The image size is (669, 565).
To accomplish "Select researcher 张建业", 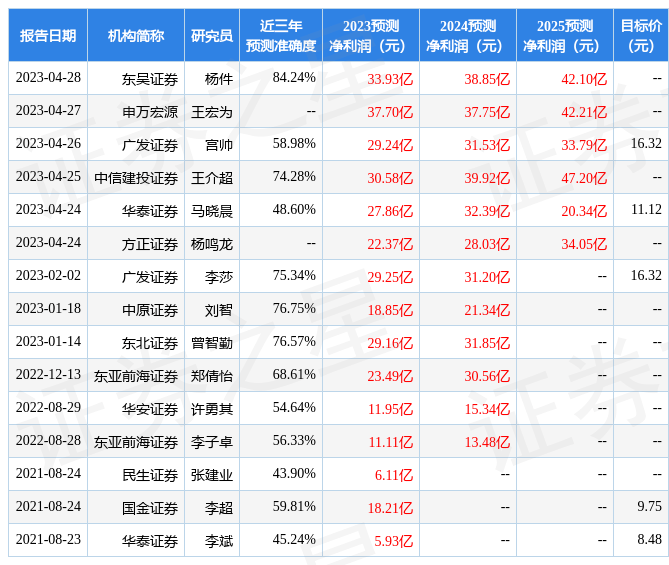I will [x=212, y=475].
